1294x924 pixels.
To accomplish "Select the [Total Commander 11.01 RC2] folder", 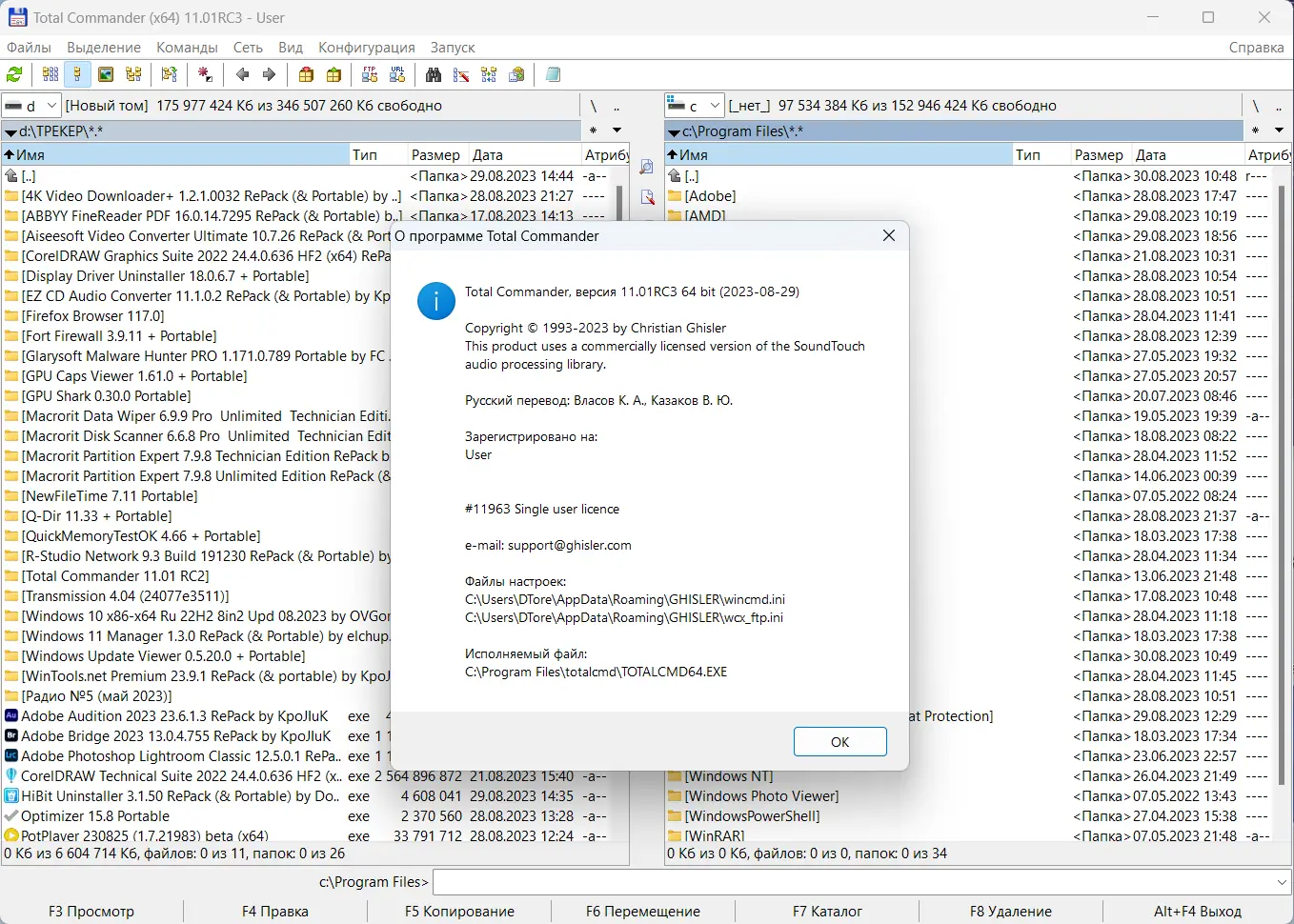I will (115, 575).
